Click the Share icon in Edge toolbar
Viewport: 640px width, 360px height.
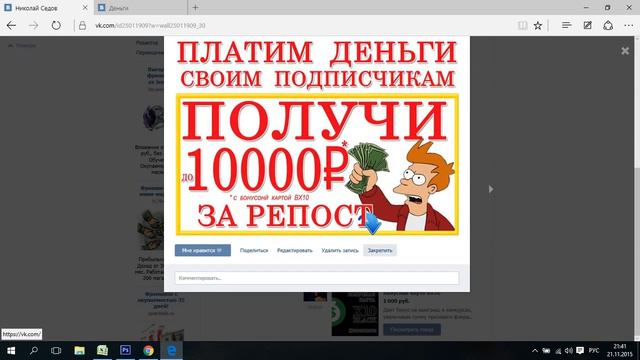(608, 25)
